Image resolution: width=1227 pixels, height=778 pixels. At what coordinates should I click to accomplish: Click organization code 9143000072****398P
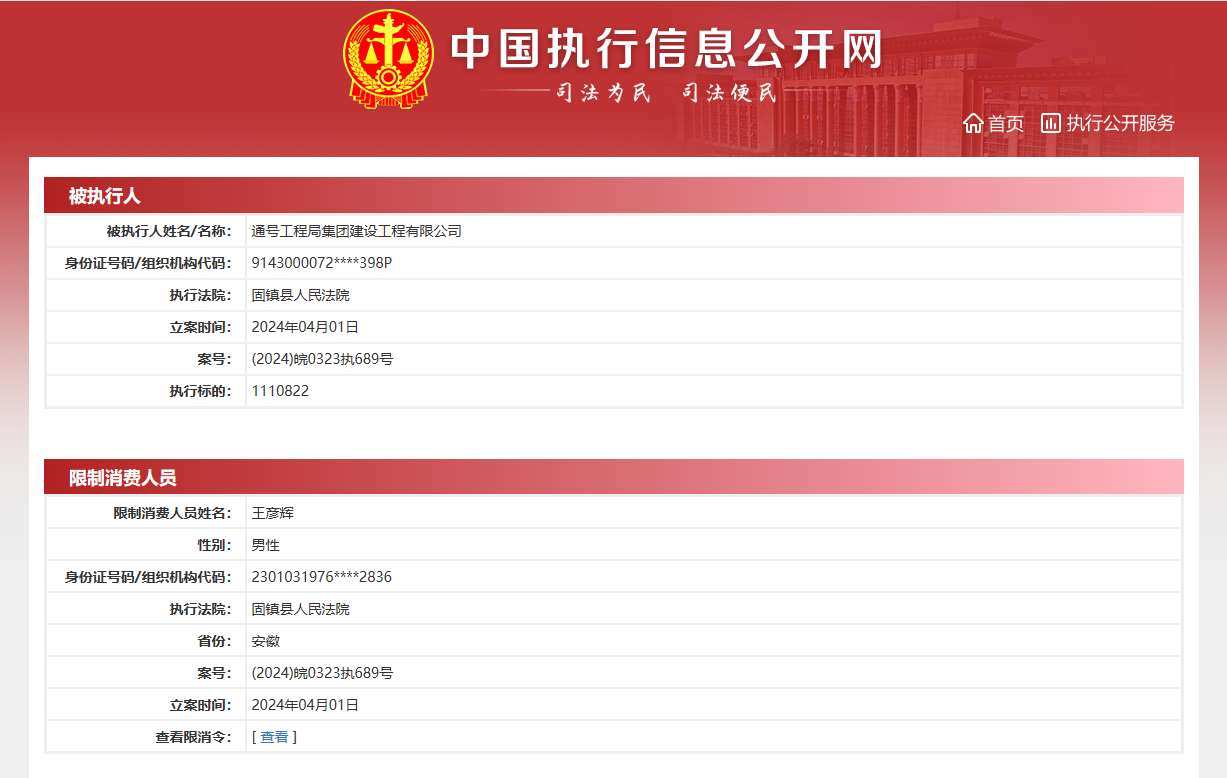point(321,263)
